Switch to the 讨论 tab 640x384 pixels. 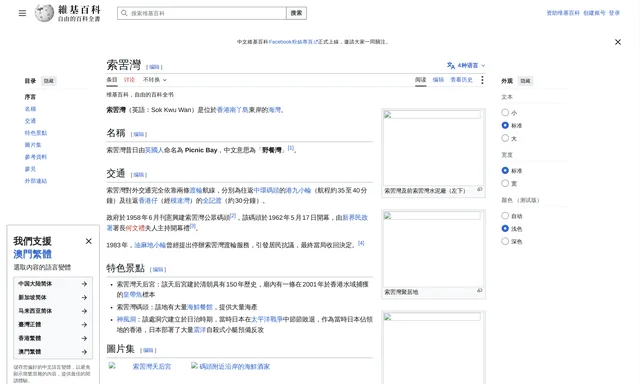pos(129,80)
